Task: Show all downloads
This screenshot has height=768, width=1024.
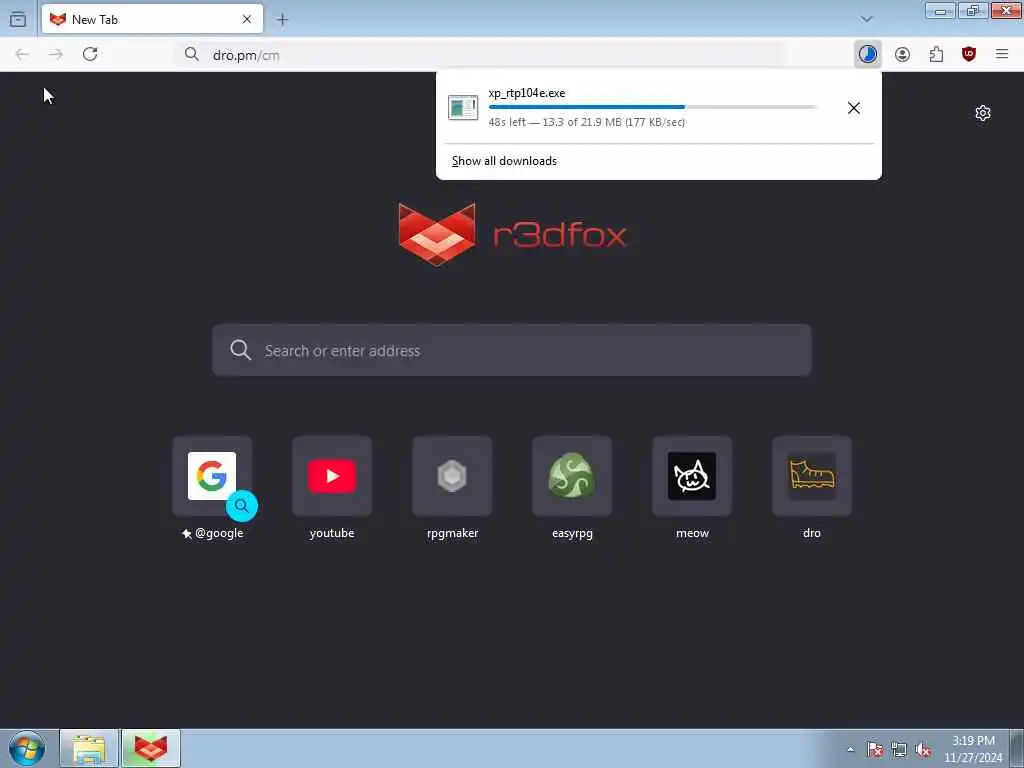Action: (x=504, y=161)
